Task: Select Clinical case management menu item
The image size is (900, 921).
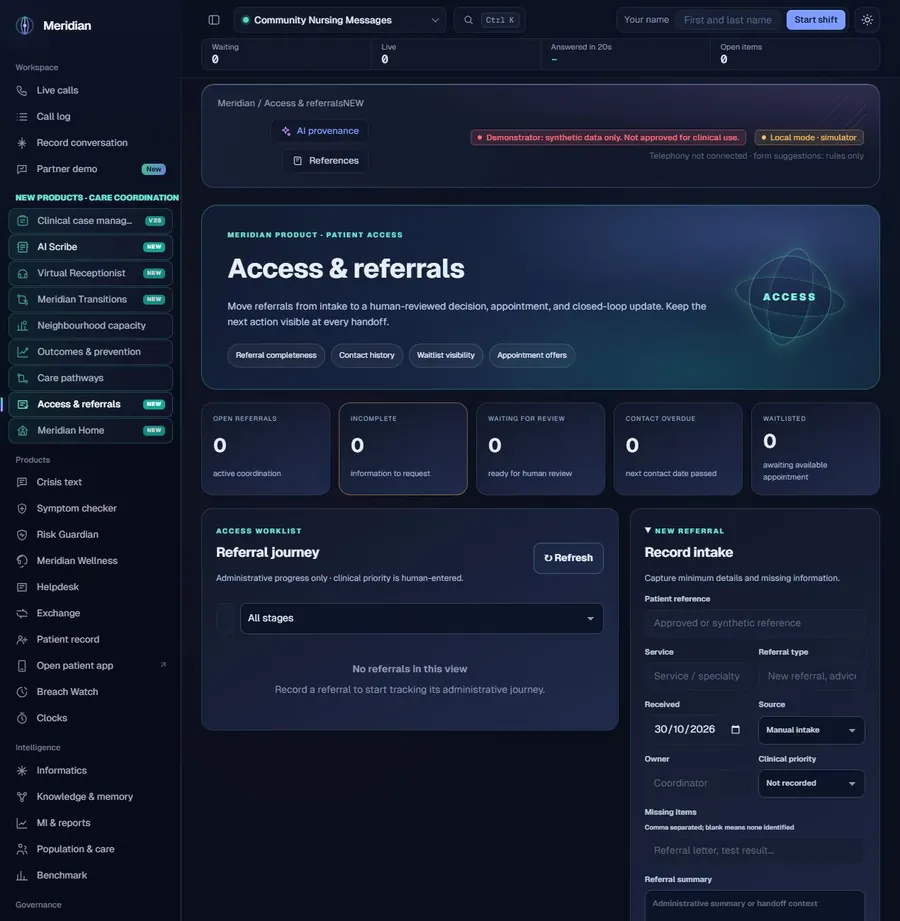Action: (x=90, y=221)
